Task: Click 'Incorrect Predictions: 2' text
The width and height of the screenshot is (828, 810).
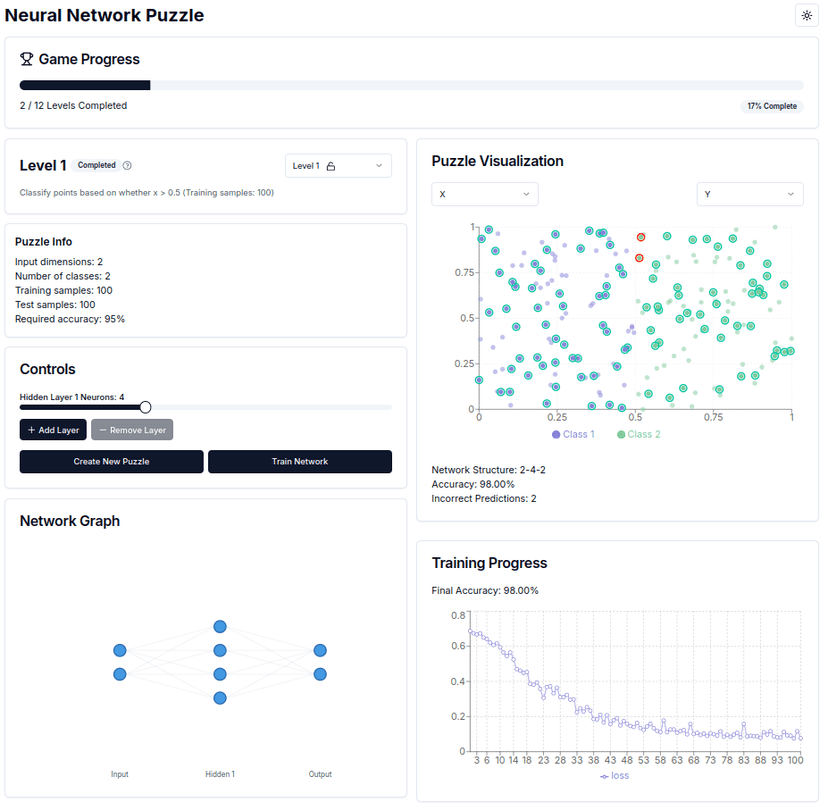Action: pyautogui.click(x=484, y=498)
